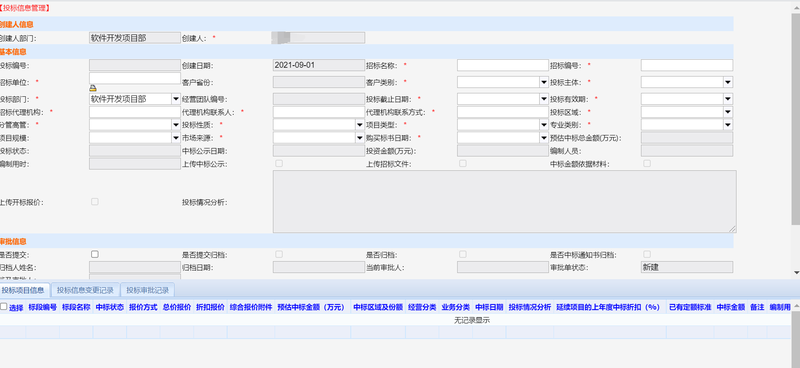Click the 中标日期 column header
This screenshot has height=368, width=800.
point(489,307)
